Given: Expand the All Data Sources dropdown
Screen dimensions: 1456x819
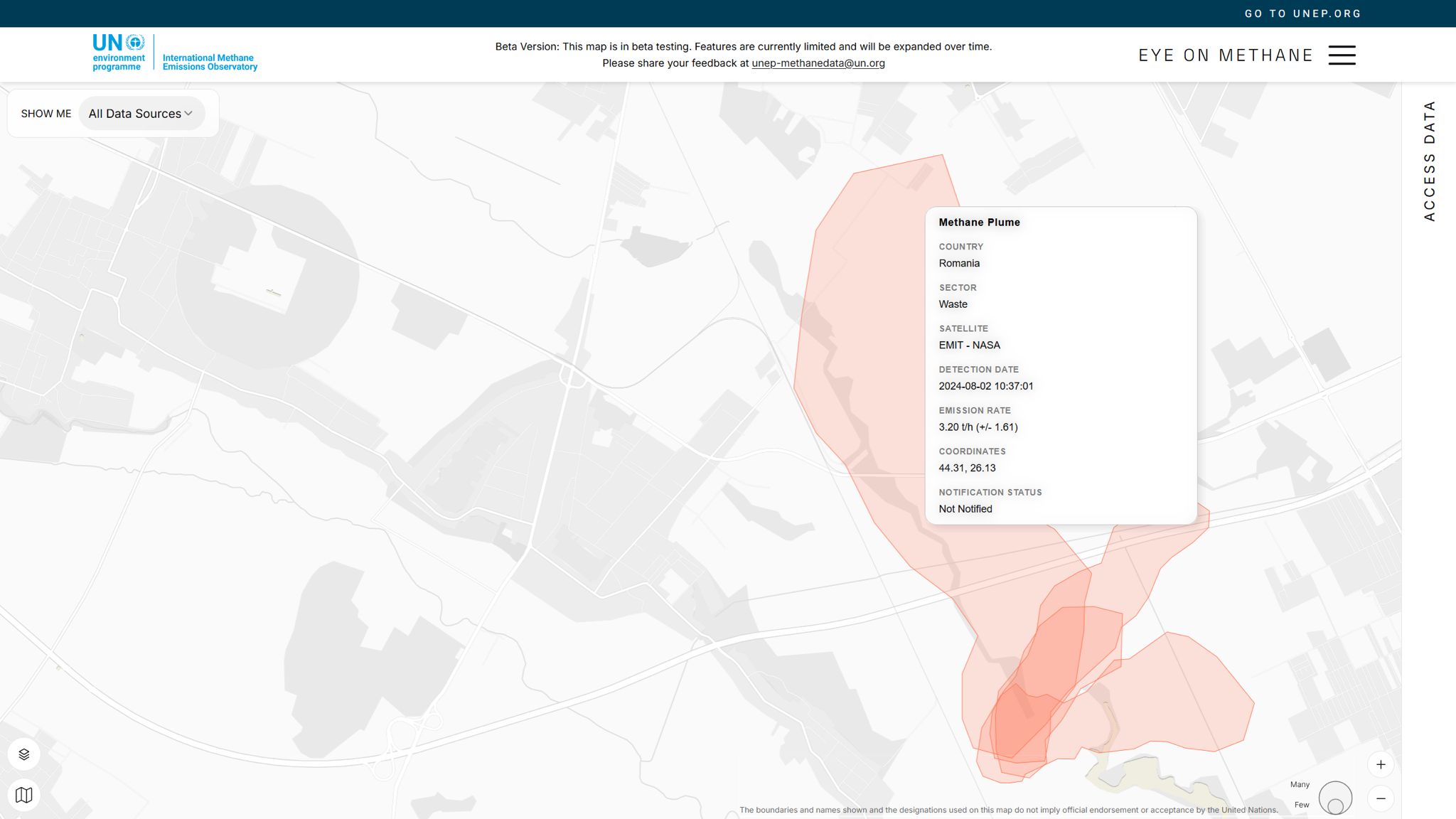Looking at the screenshot, I should [135, 114].
